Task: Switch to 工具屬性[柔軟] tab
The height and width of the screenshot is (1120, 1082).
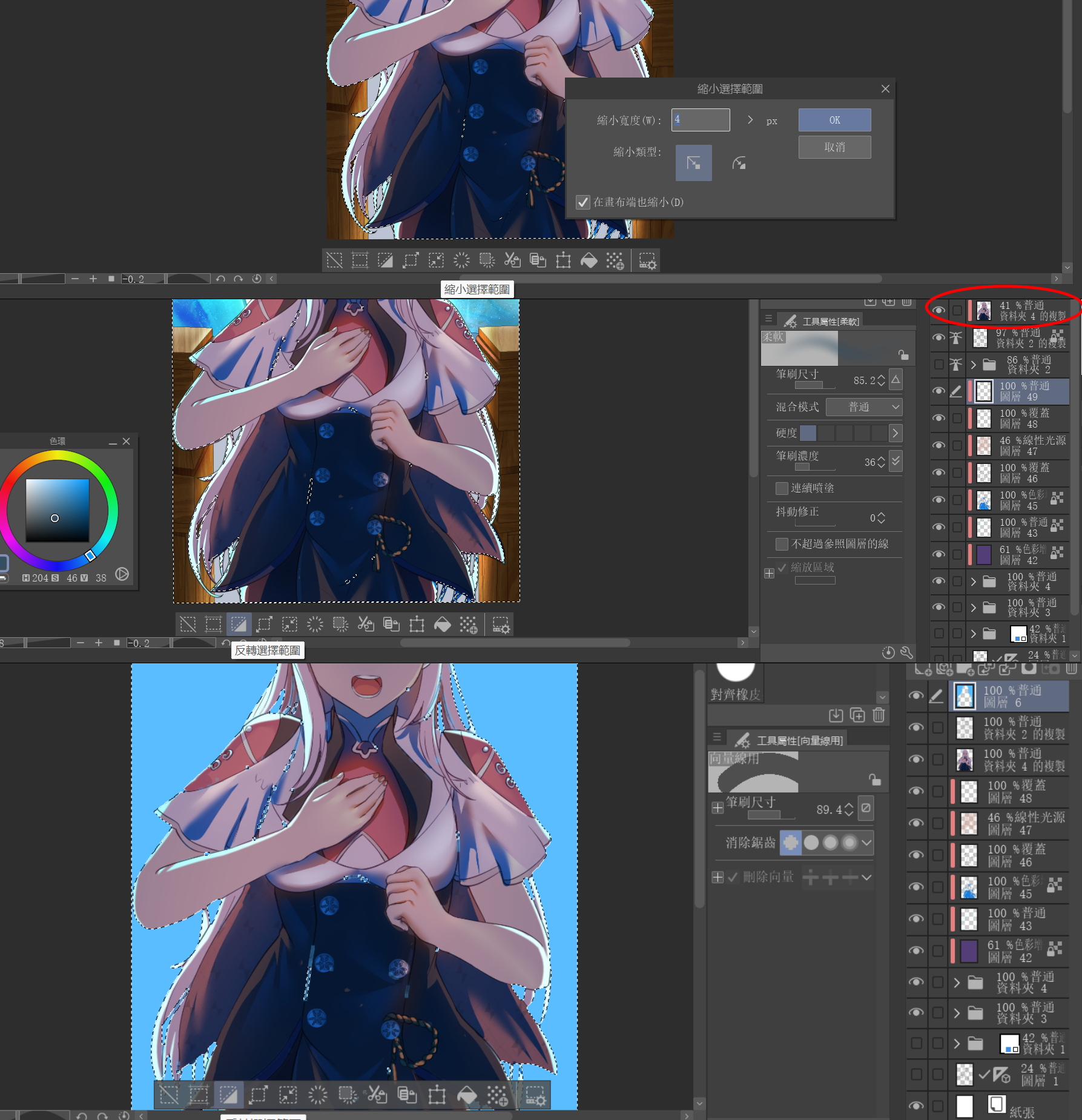Action: [x=822, y=321]
